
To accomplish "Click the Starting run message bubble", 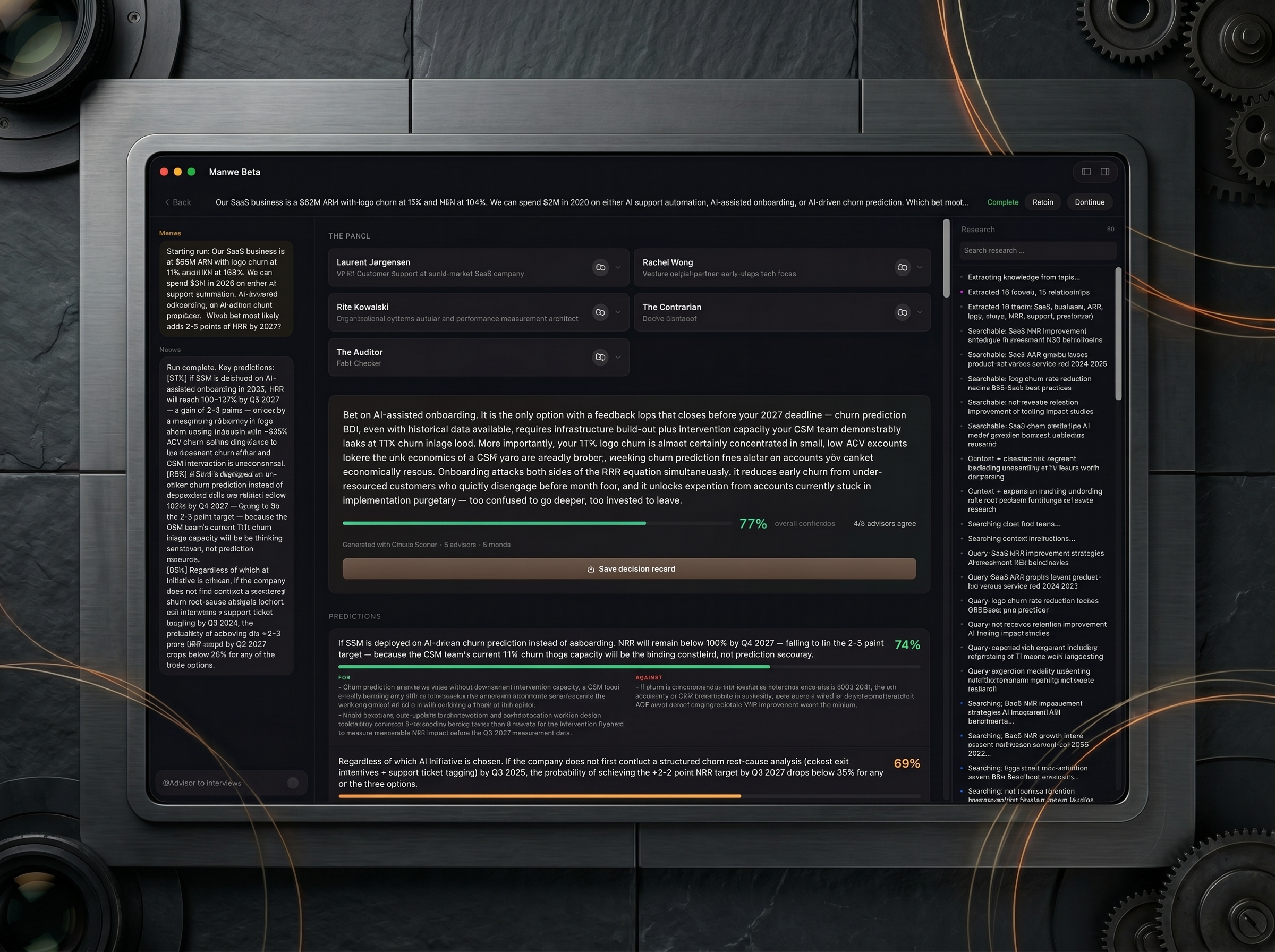I will tap(226, 288).
